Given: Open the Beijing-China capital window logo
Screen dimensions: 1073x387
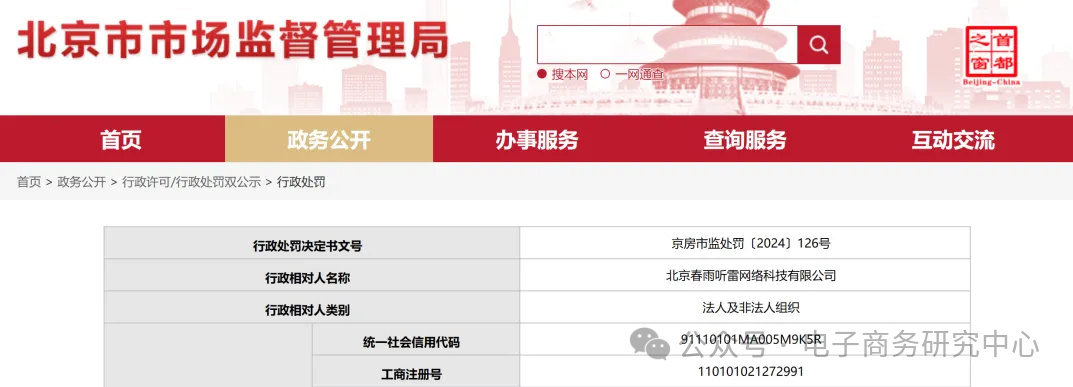Looking at the screenshot, I should (991, 55).
